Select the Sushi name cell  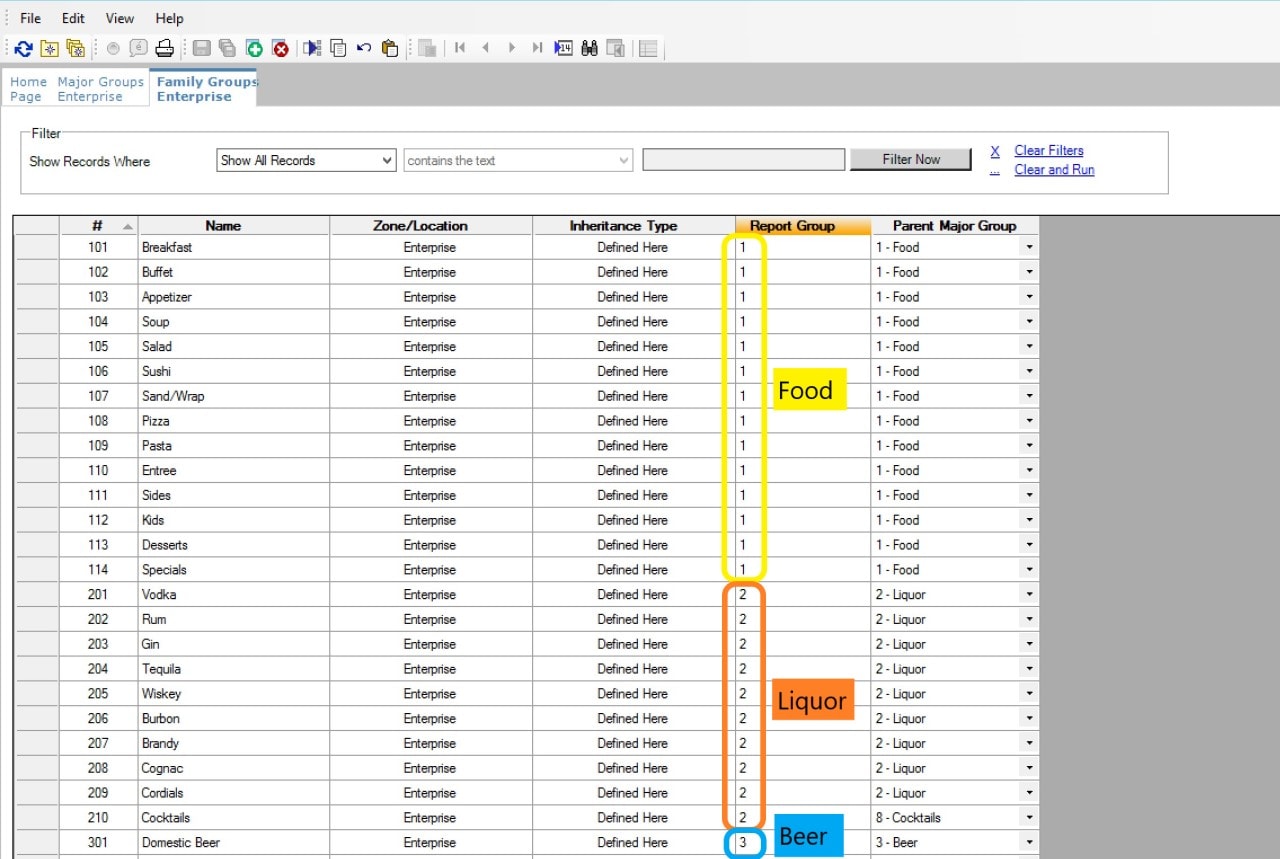233,371
